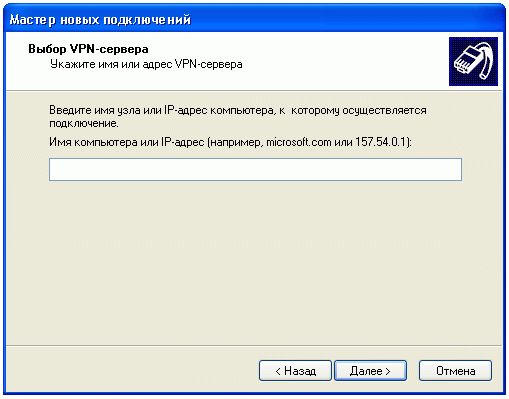
Task: Click the Укажите имя или адрес VPN-сервера subtitle
Action: [146, 64]
